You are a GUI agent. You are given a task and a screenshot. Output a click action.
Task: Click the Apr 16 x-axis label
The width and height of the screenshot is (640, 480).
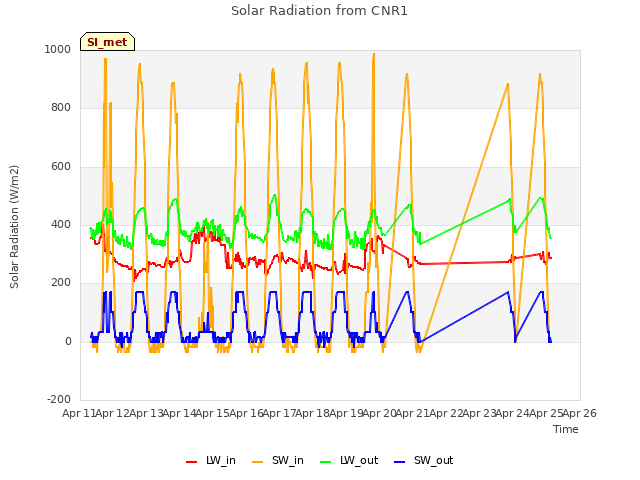click(x=245, y=413)
